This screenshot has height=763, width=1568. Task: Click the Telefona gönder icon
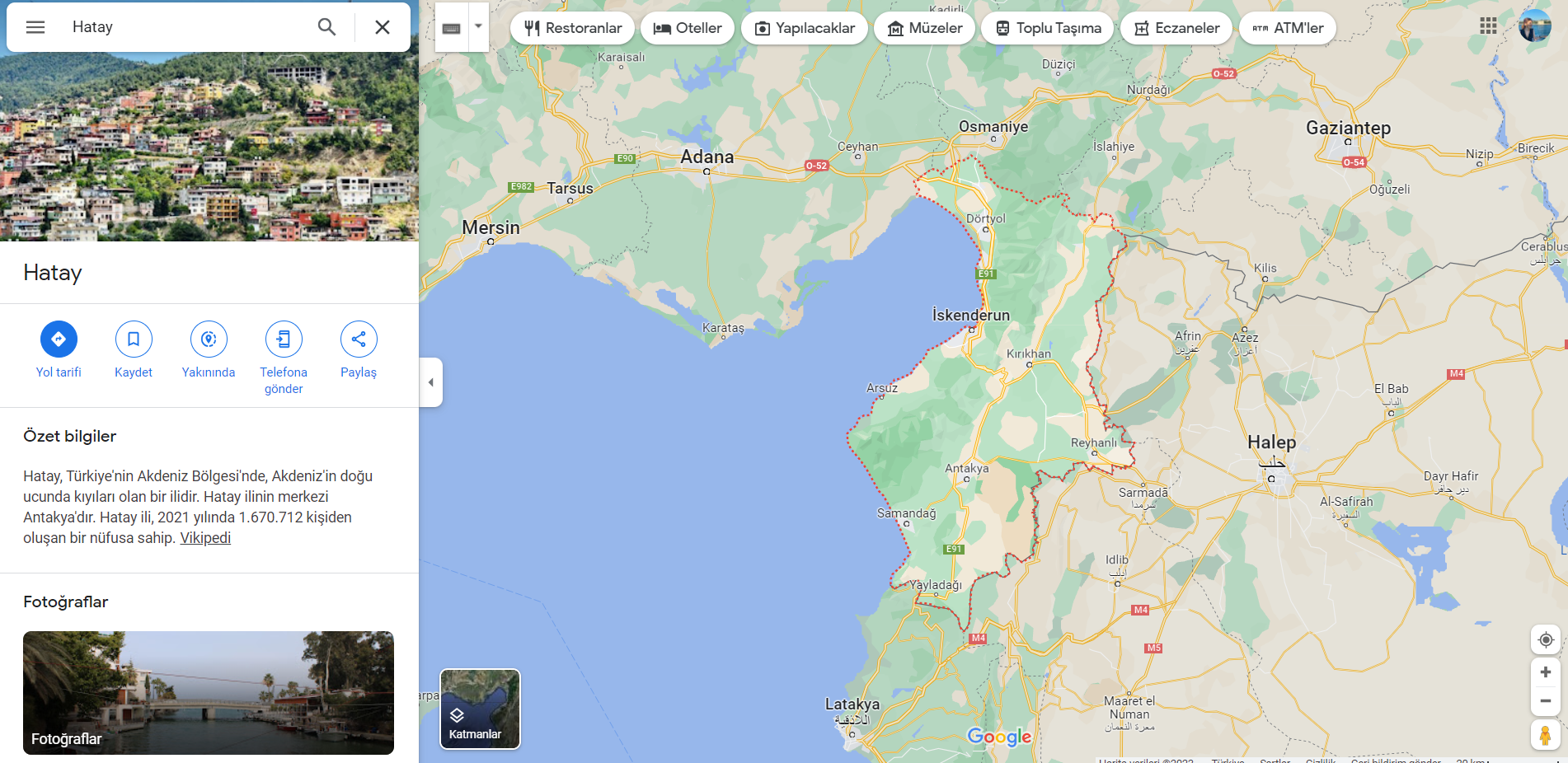pos(284,339)
